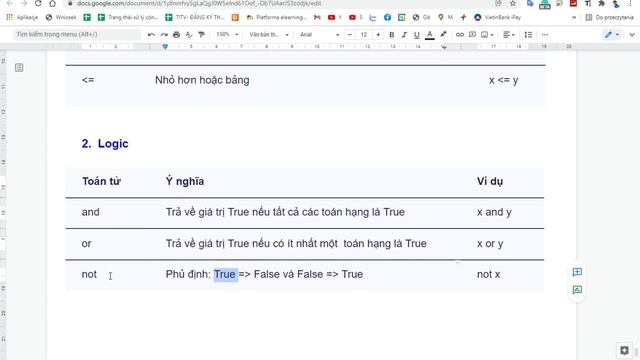Click the 'Nhỏ hơn hoặc bằng' text

[x=202, y=80]
